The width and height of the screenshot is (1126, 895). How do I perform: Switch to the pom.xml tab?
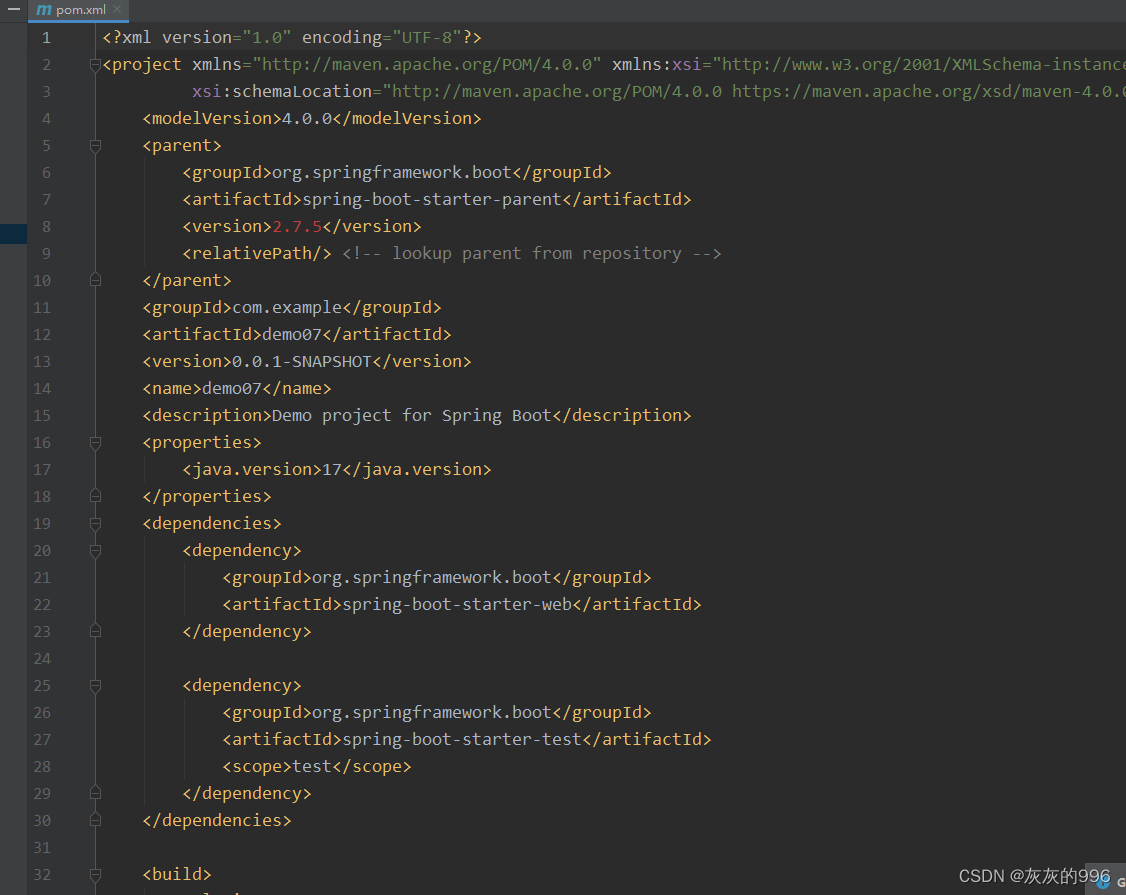[x=78, y=9]
